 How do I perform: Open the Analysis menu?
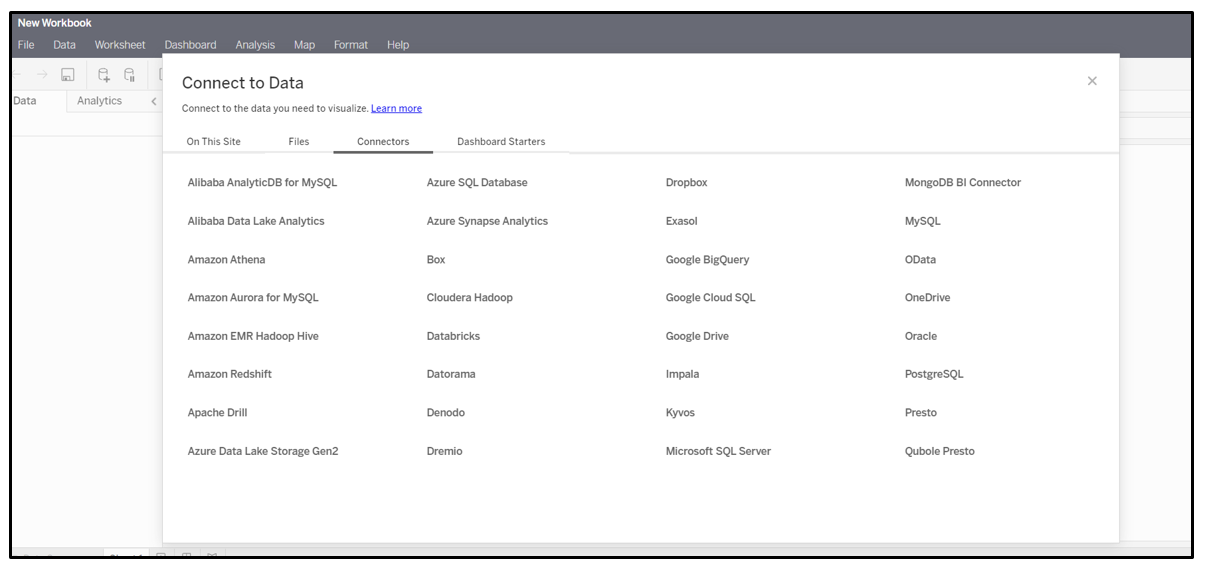(255, 45)
